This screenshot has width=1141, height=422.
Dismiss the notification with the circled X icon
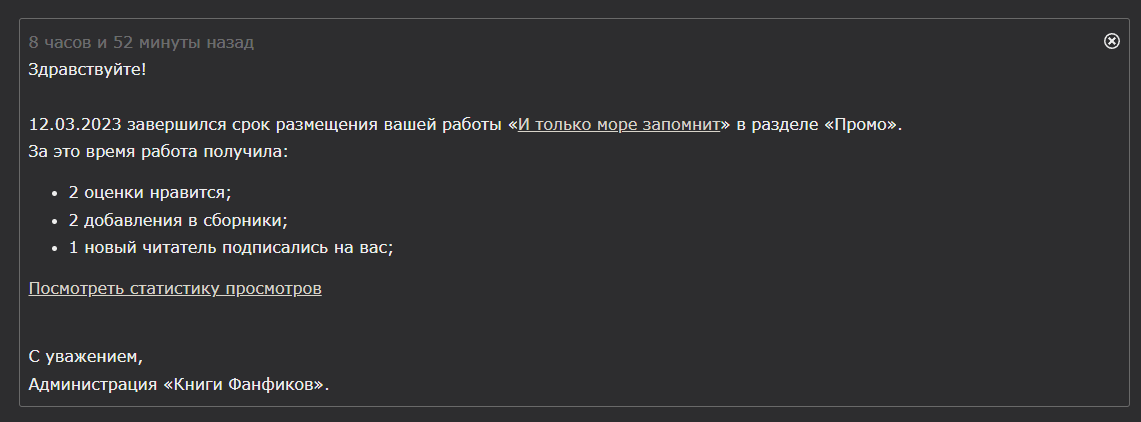pos(1111,41)
